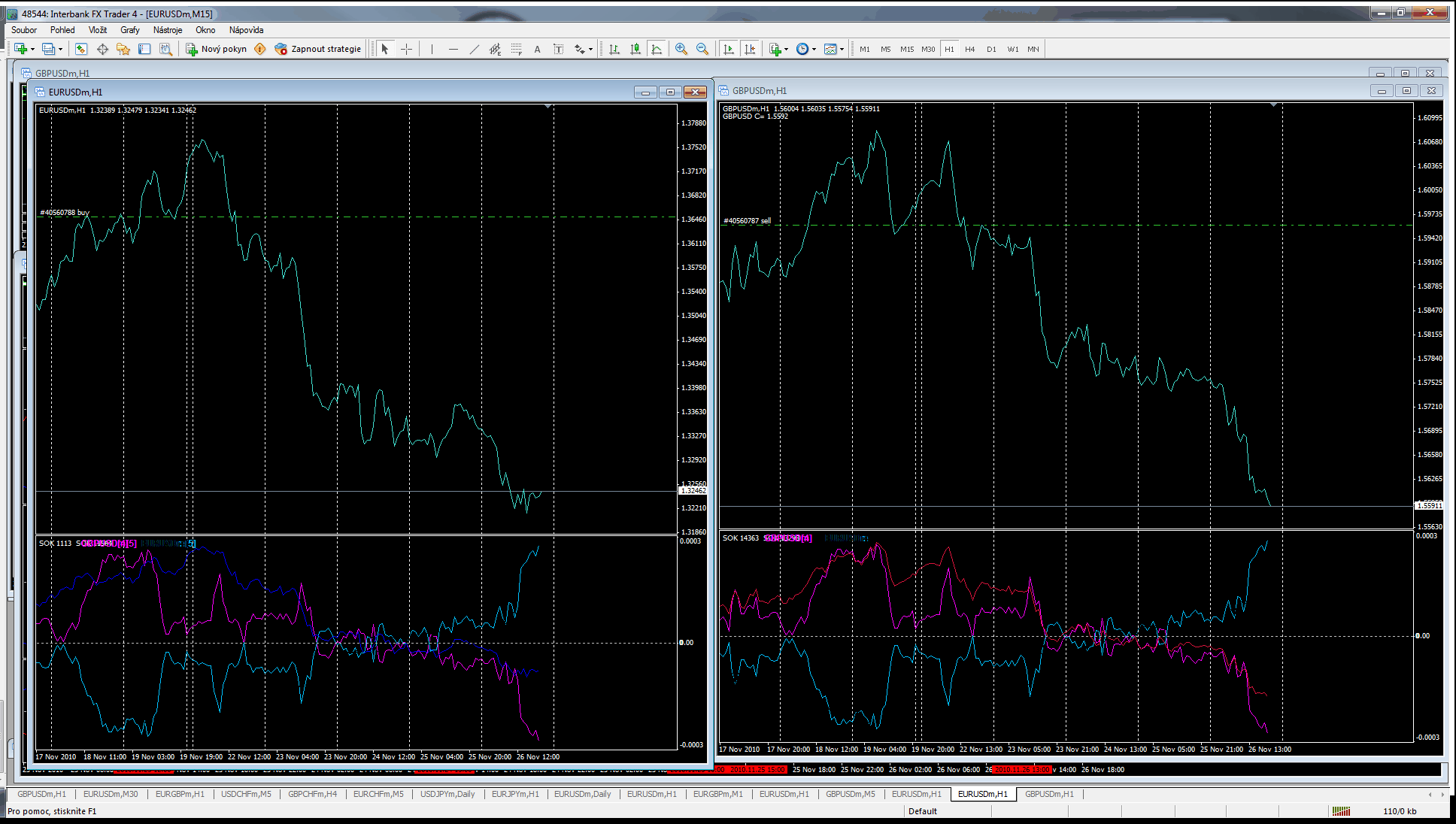The width and height of the screenshot is (1456, 824).
Task: Select the H4 timeframe button
Action: (x=970, y=49)
